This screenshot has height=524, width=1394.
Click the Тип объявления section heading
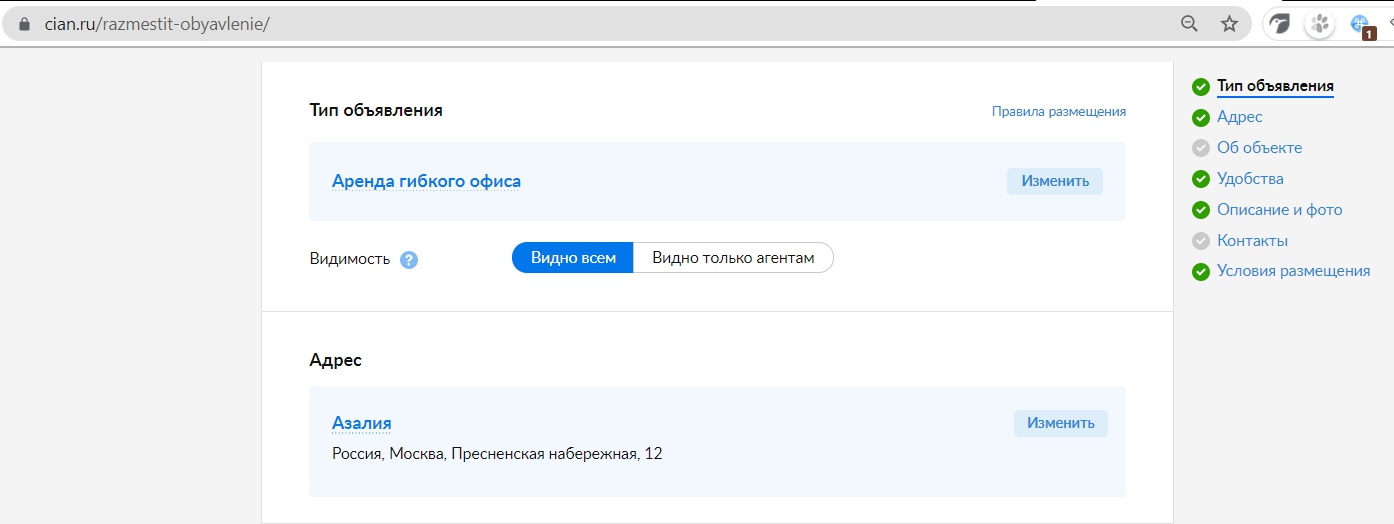(x=376, y=110)
